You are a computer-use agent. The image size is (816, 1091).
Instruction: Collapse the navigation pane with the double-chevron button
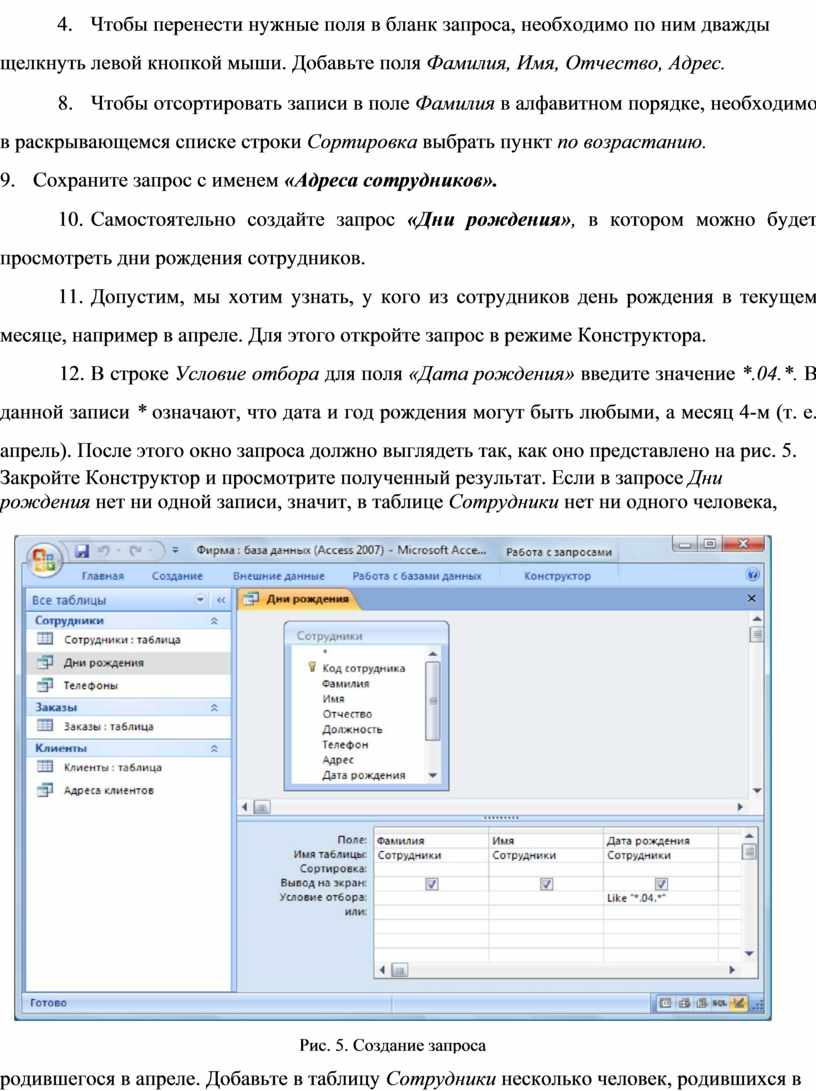[221, 600]
